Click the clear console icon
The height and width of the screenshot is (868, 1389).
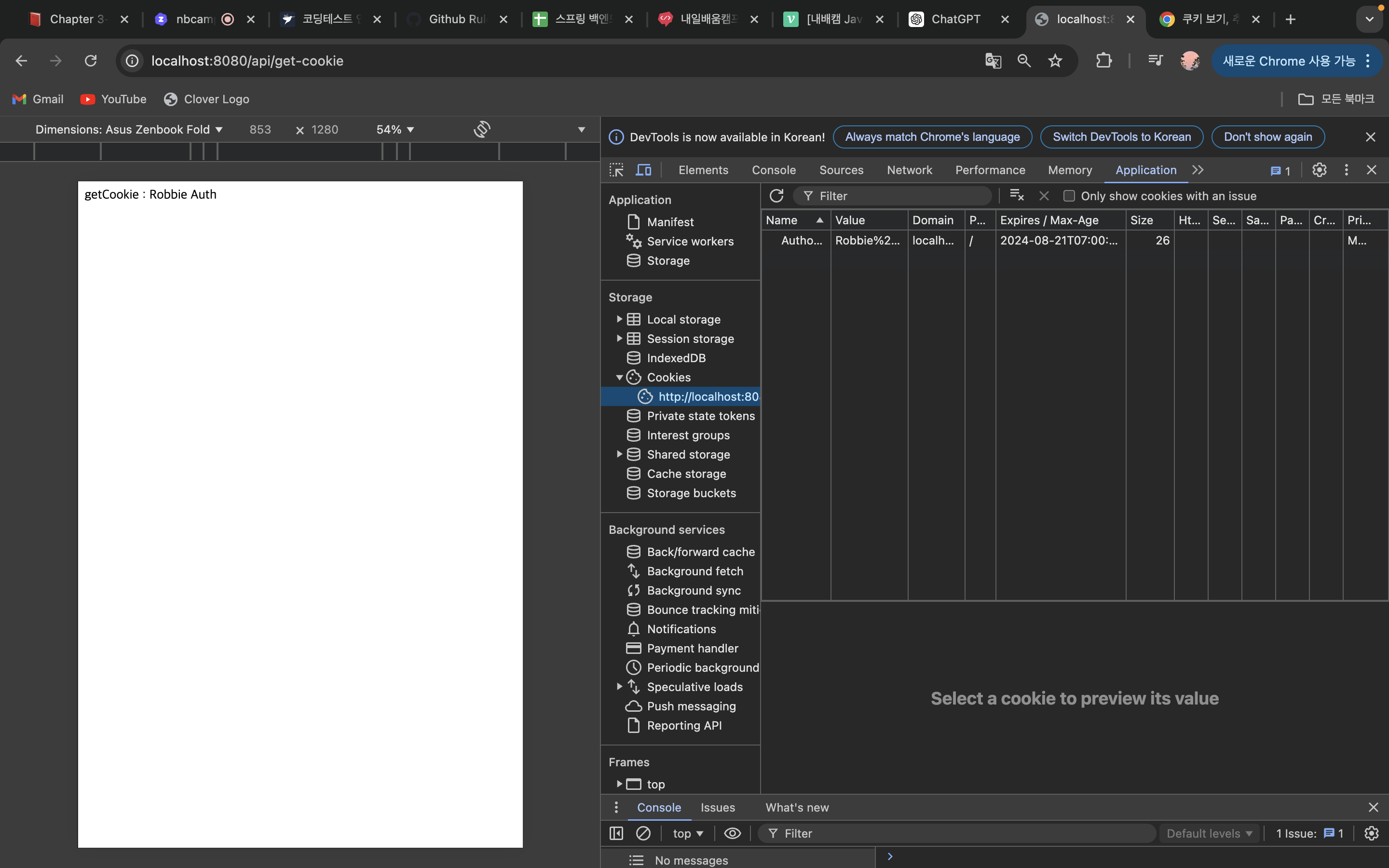pos(643,833)
